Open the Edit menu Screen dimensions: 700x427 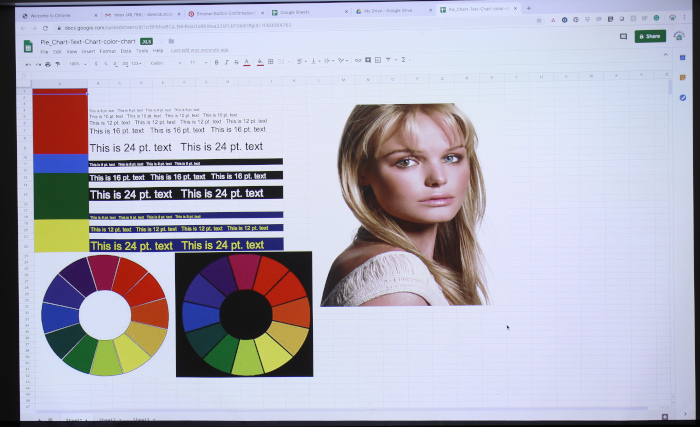pos(57,52)
